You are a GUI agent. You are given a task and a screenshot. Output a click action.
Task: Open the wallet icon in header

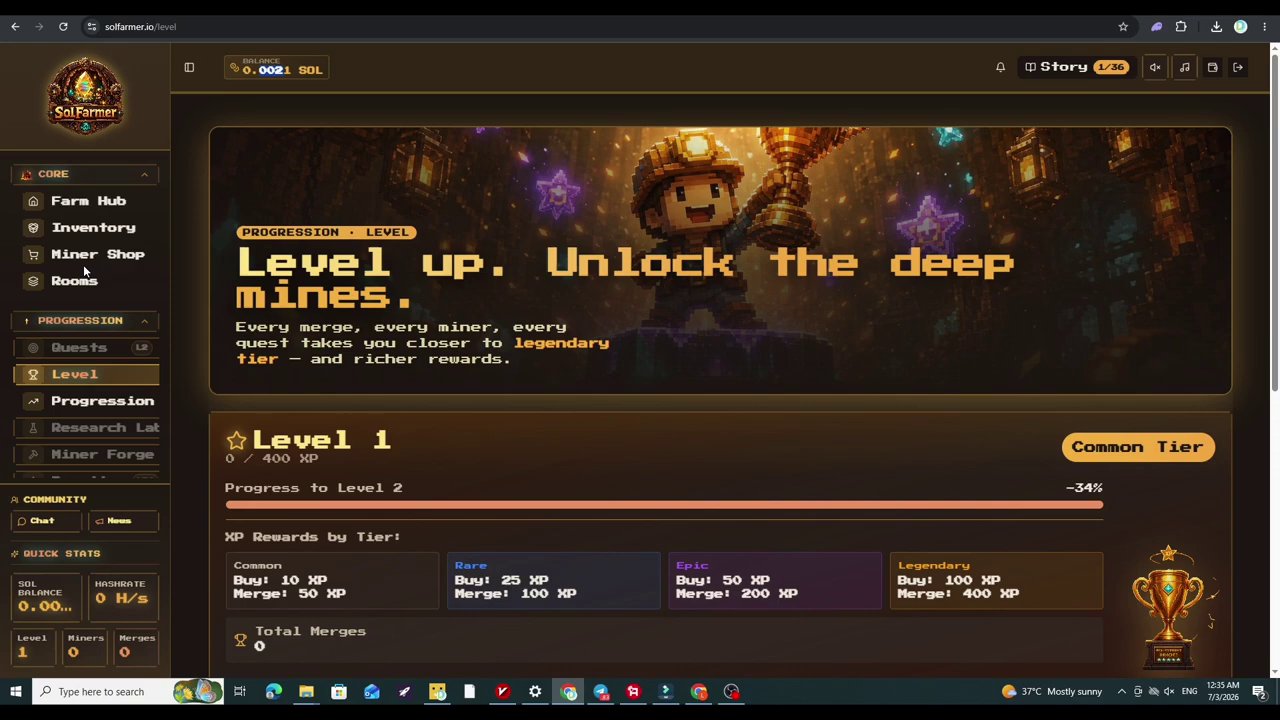pyautogui.click(x=1212, y=67)
